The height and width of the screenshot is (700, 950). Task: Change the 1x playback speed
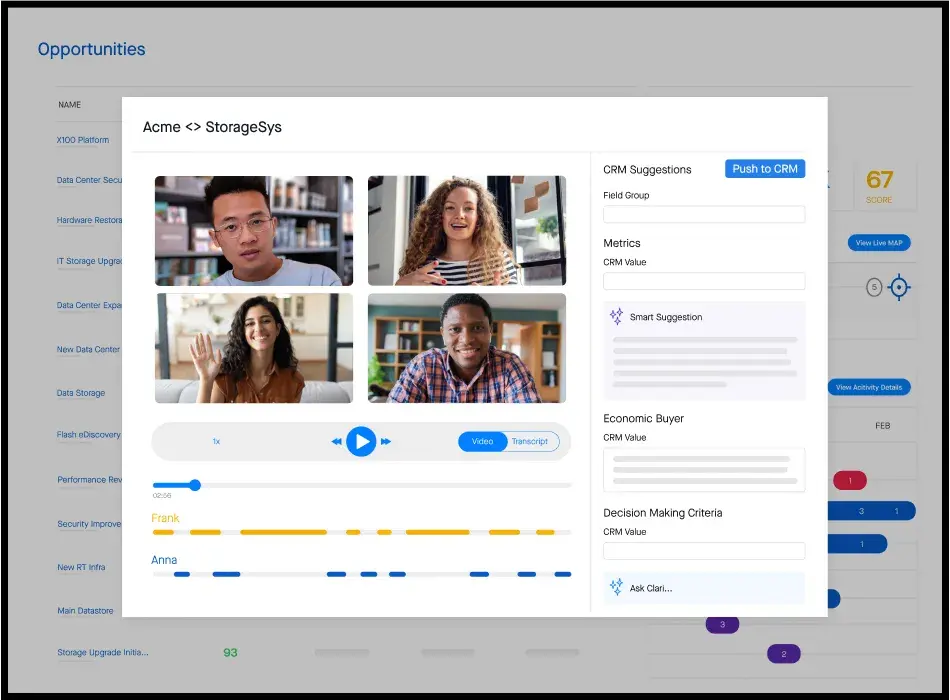tap(216, 441)
